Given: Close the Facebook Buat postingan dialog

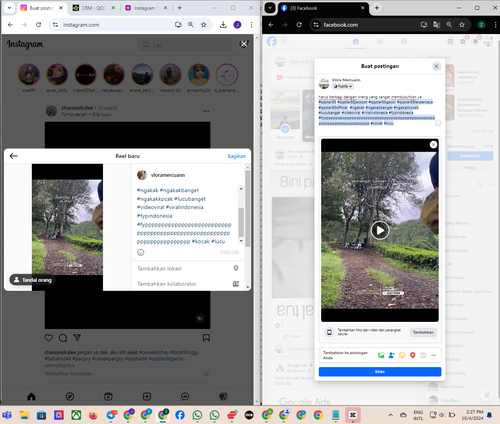Looking at the screenshot, I should pyautogui.click(x=436, y=66).
